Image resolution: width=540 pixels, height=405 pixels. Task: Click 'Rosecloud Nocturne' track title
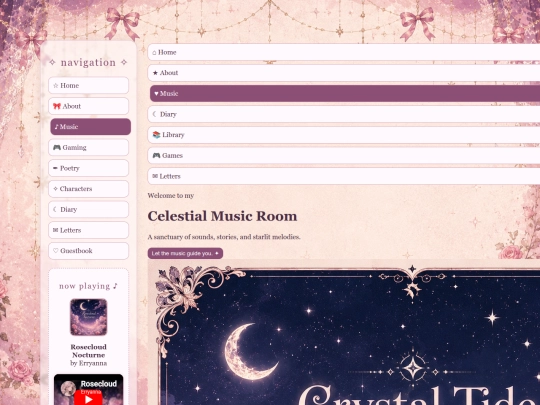click(89, 351)
